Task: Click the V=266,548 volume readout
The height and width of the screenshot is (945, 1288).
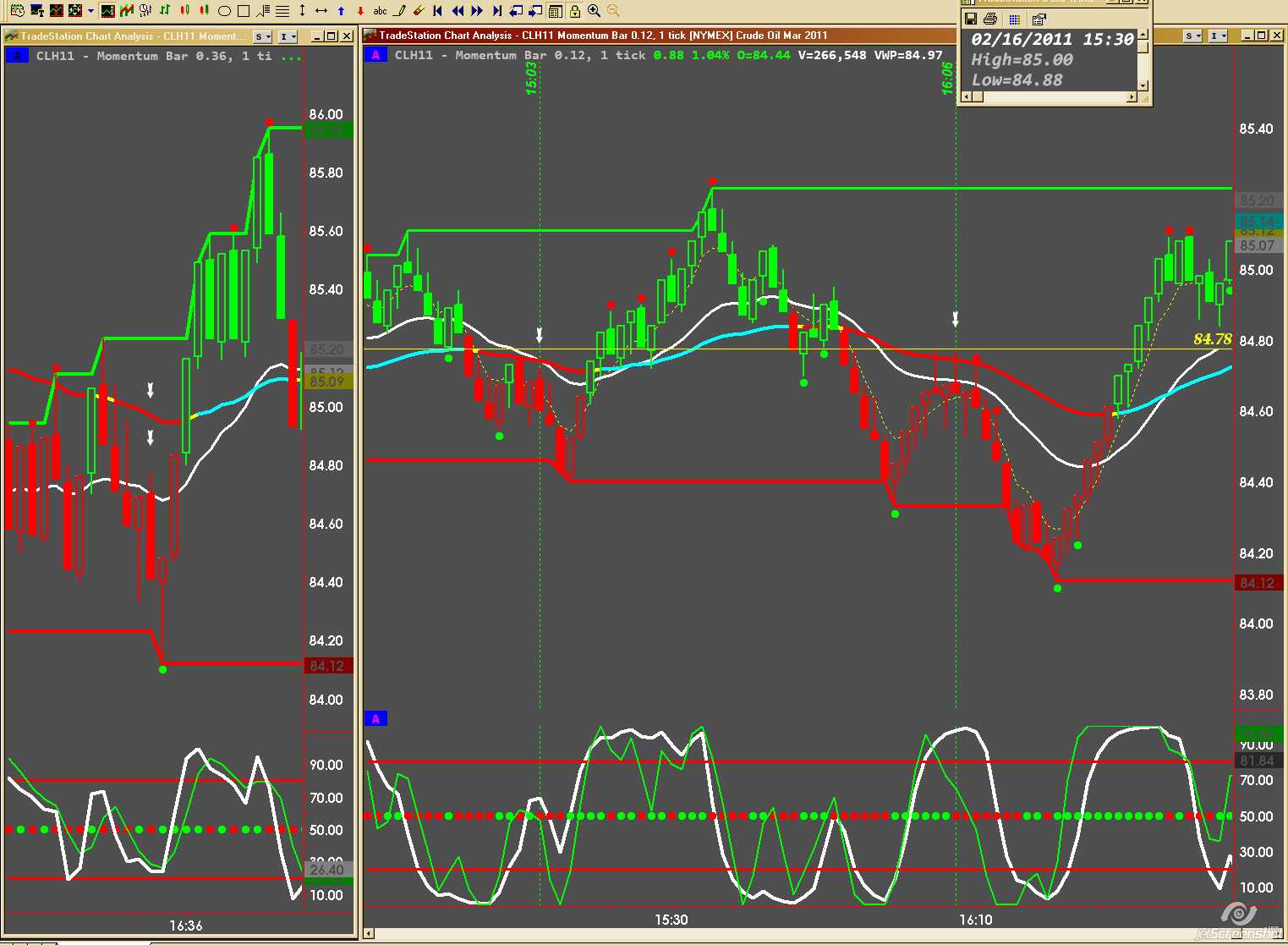Action: tap(832, 55)
